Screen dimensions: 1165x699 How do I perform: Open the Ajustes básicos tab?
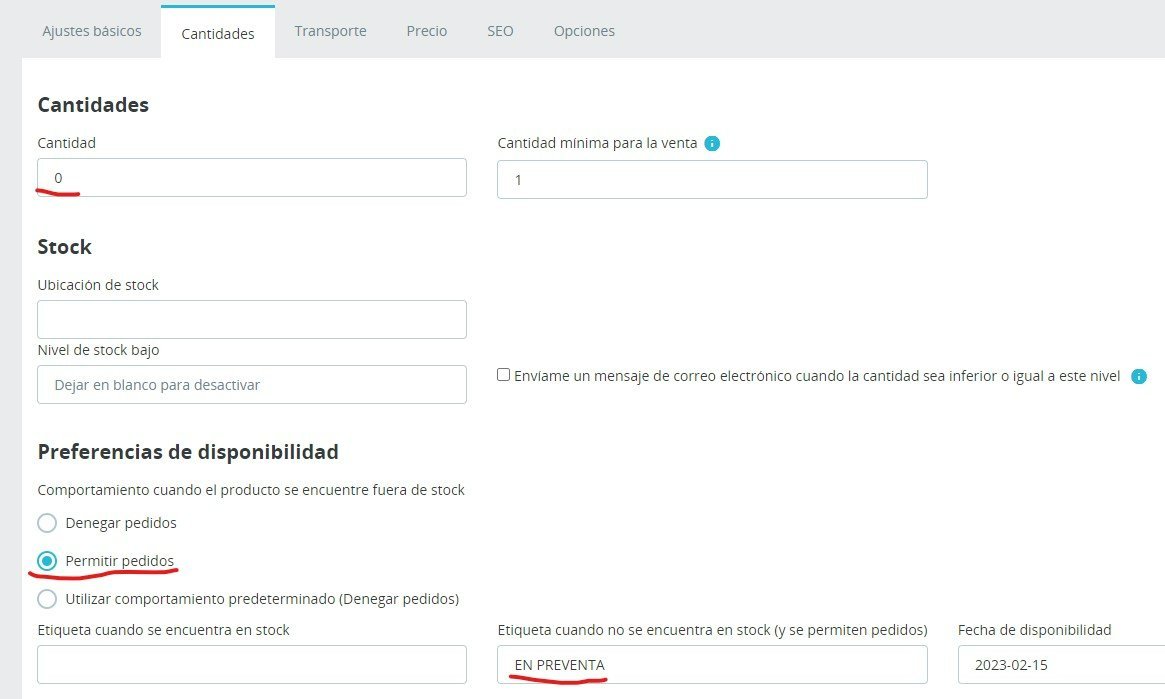point(91,31)
